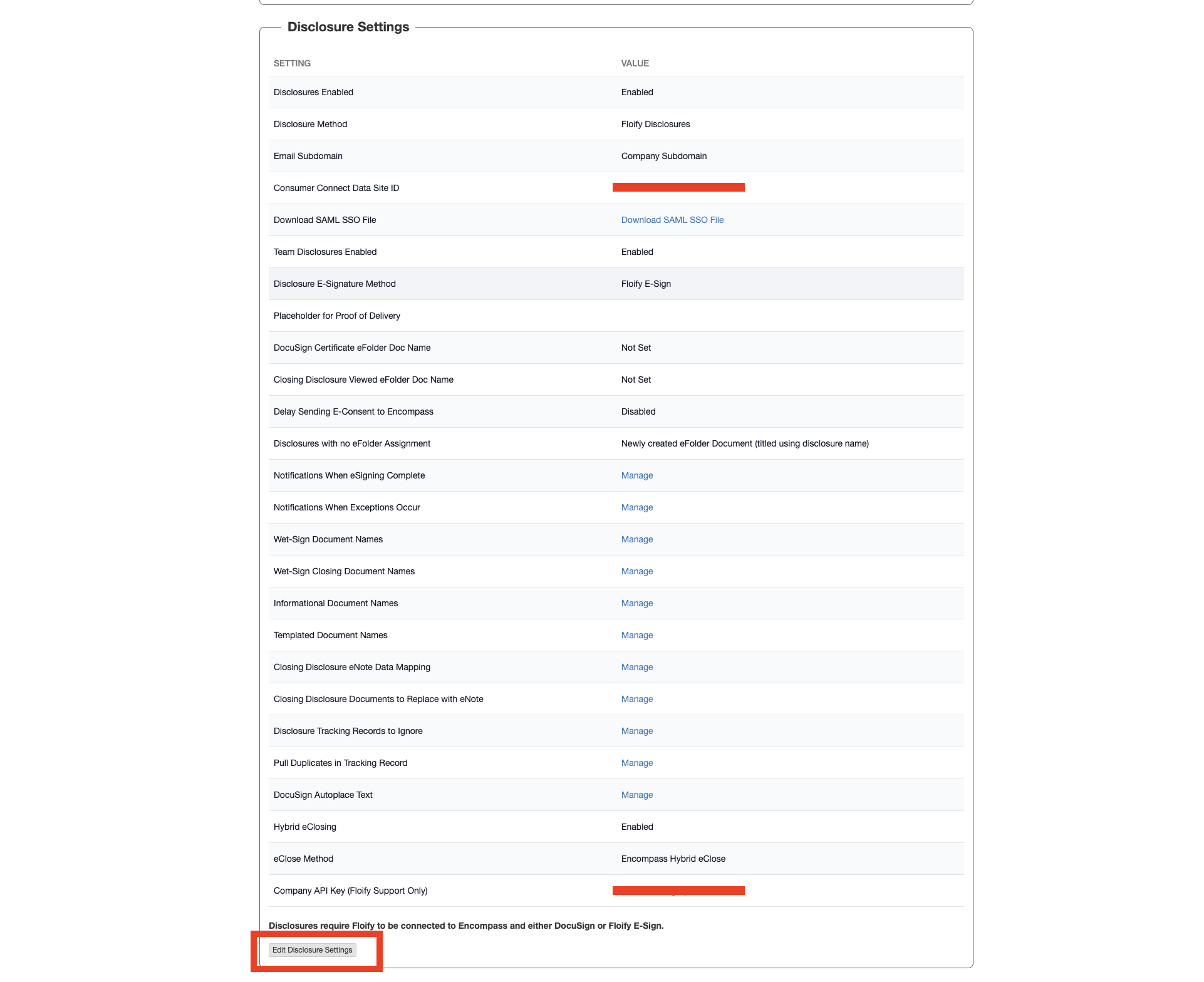The height and width of the screenshot is (982, 1204).
Task: Click the Edit Disclosure Settings button
Action: 312,949
